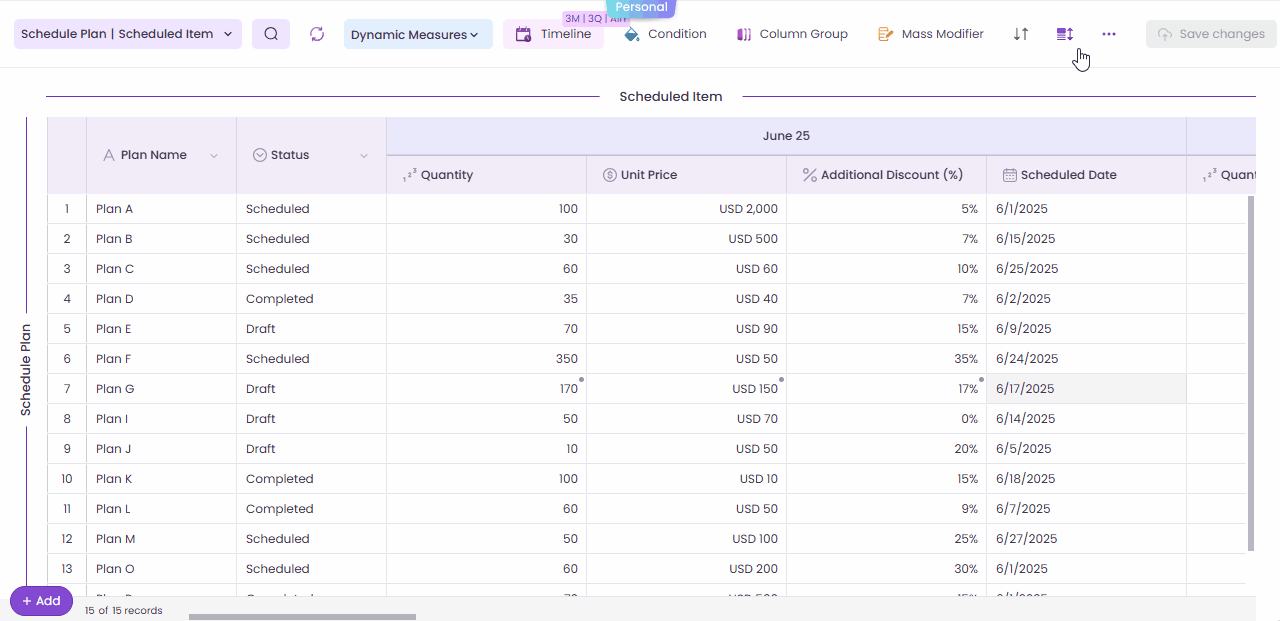Click the sort arrows icon
Screen dimensions: 1280x621
pos(1020,34)
